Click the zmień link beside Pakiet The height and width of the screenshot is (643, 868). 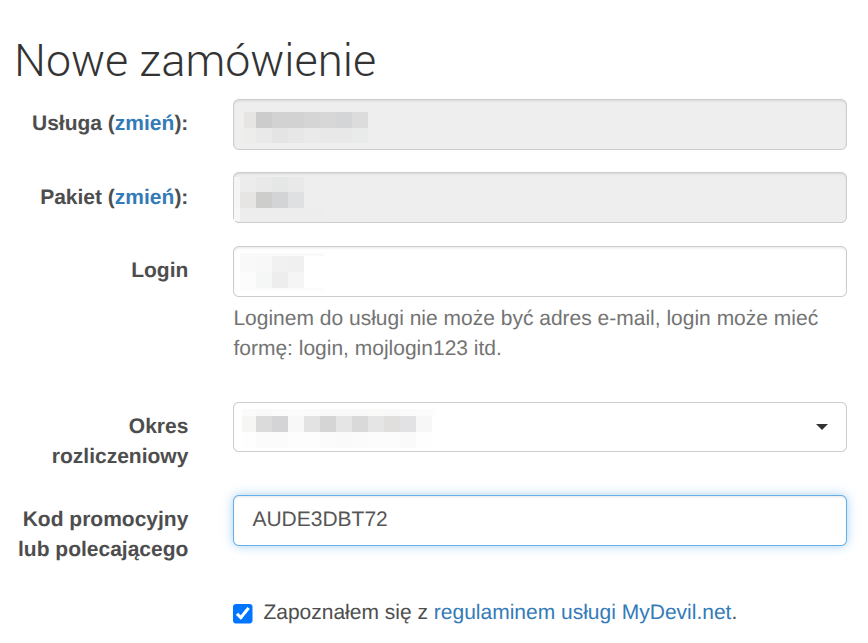144,197
